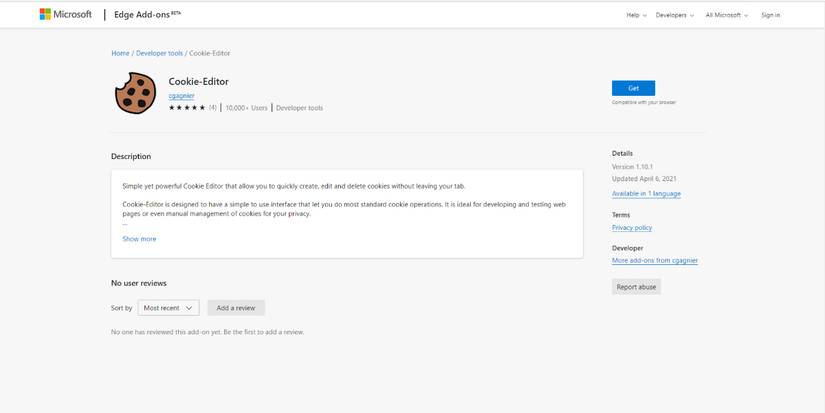Image resolution: width=825 pixels, height=413 pixels.
Task: Expand the Developers menu
Action: coord(675,15)
